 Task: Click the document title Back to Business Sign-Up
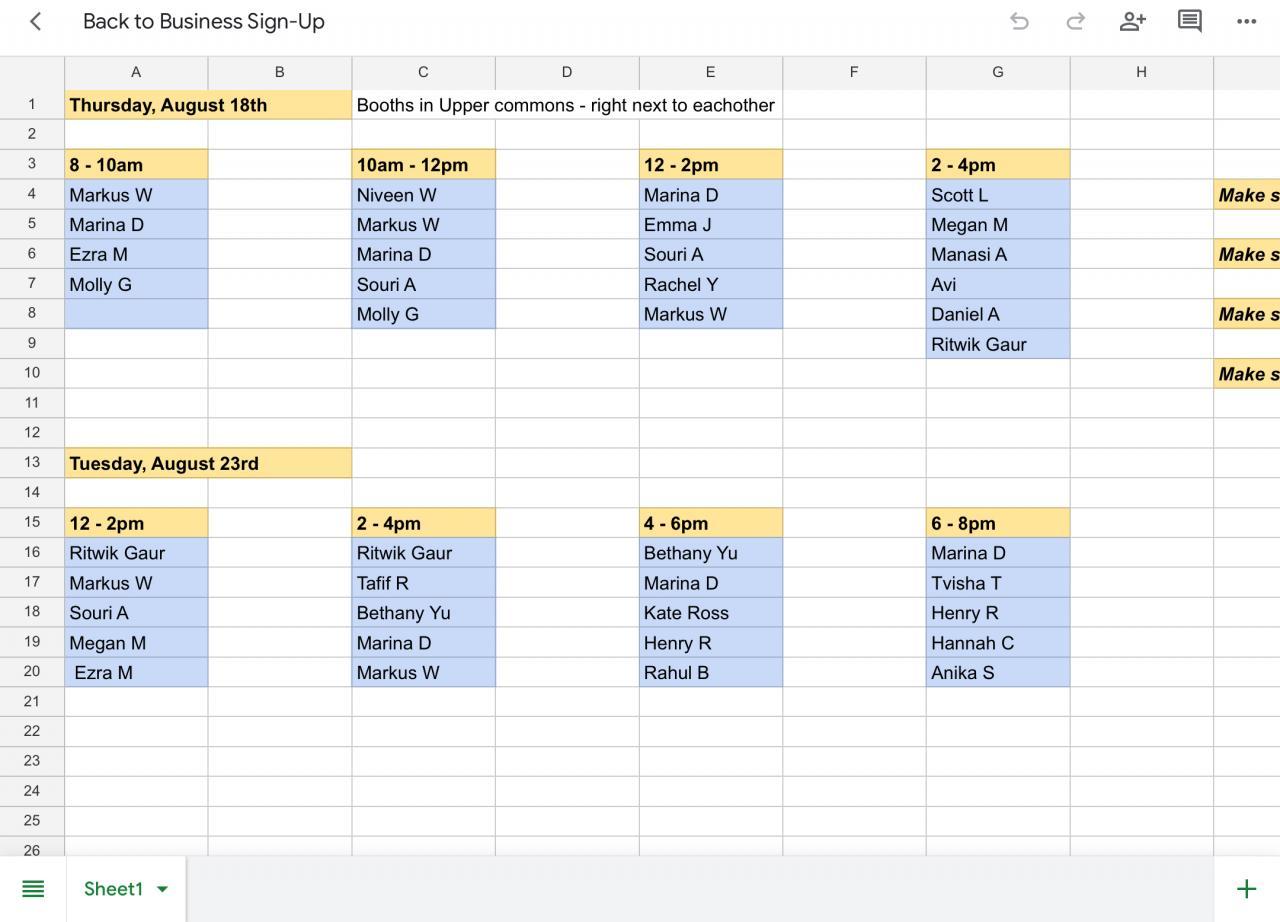[204, 21]
